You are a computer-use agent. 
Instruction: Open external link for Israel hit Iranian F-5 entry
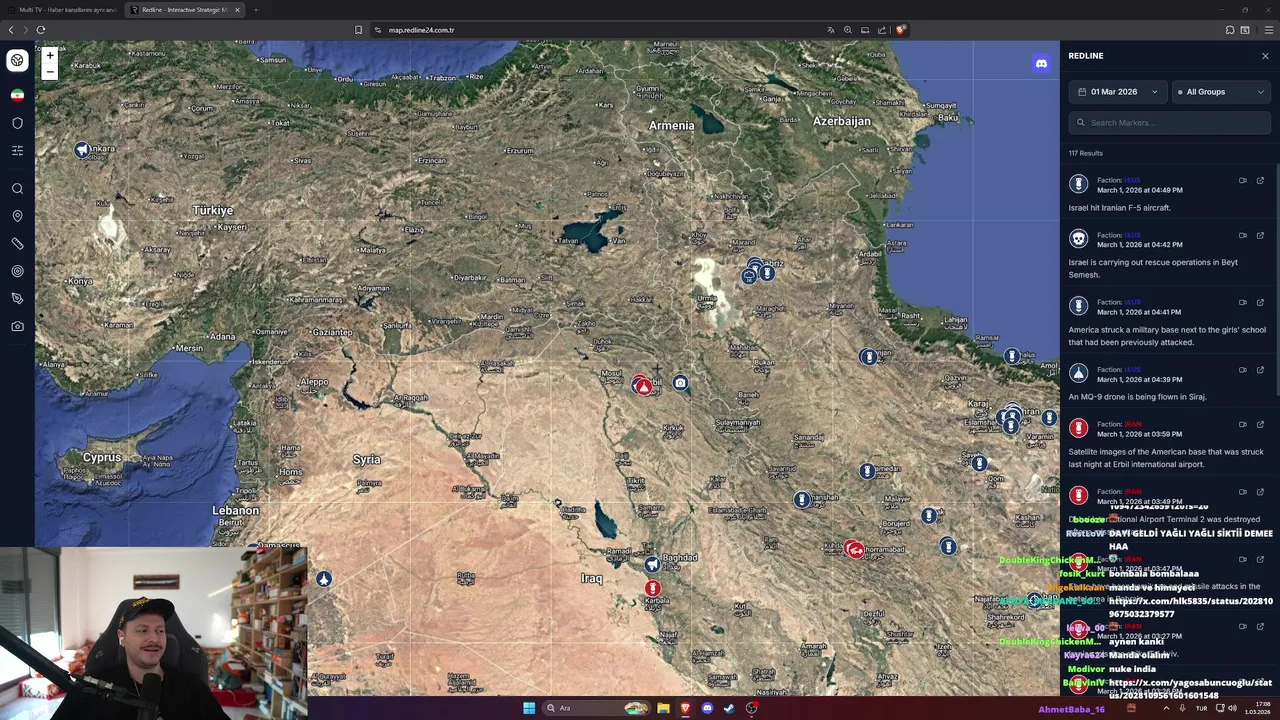click(x=1260, y=181)
